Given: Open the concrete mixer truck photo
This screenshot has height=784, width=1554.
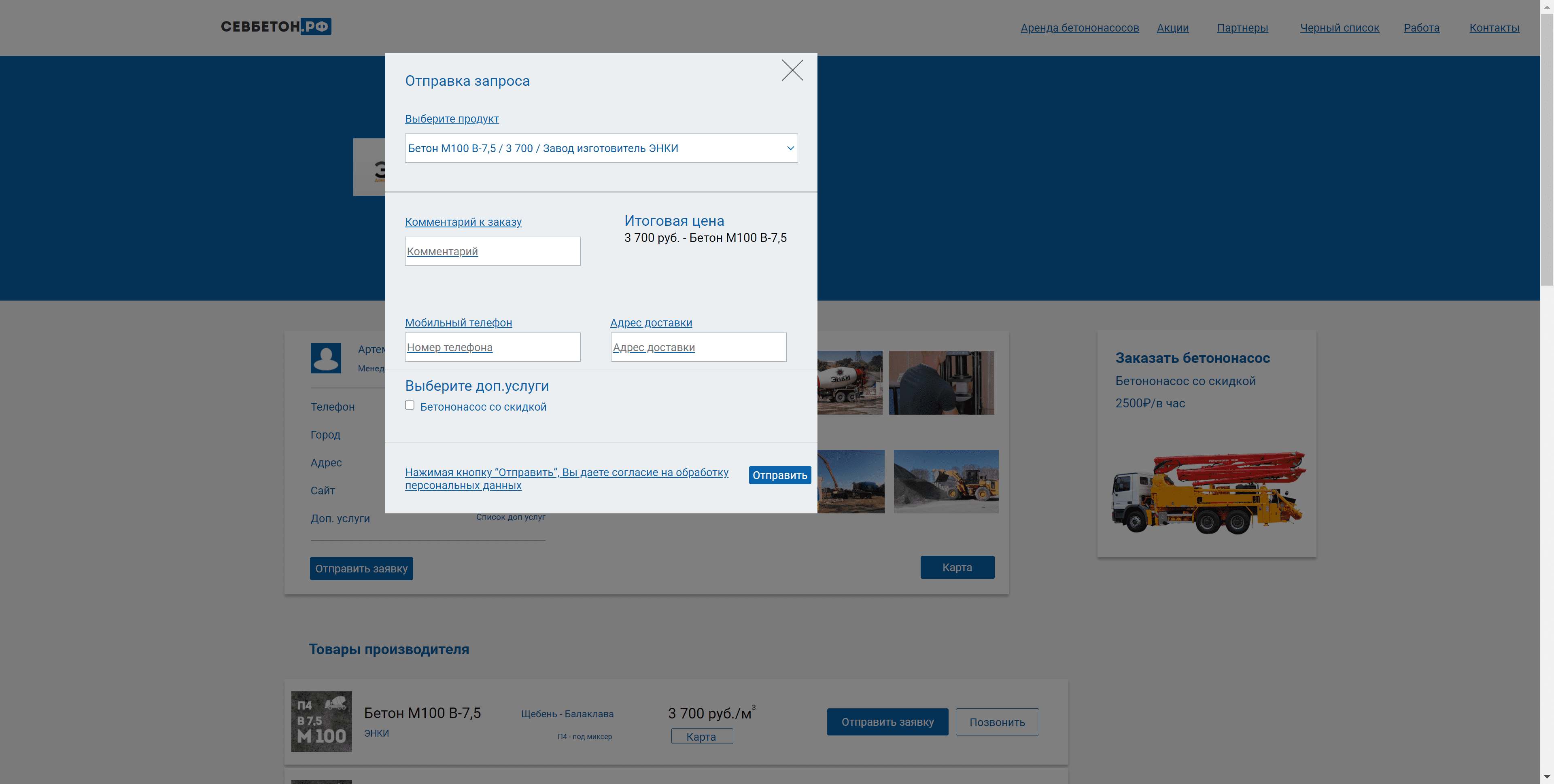Looking at the screenshot, I should 849,382.
